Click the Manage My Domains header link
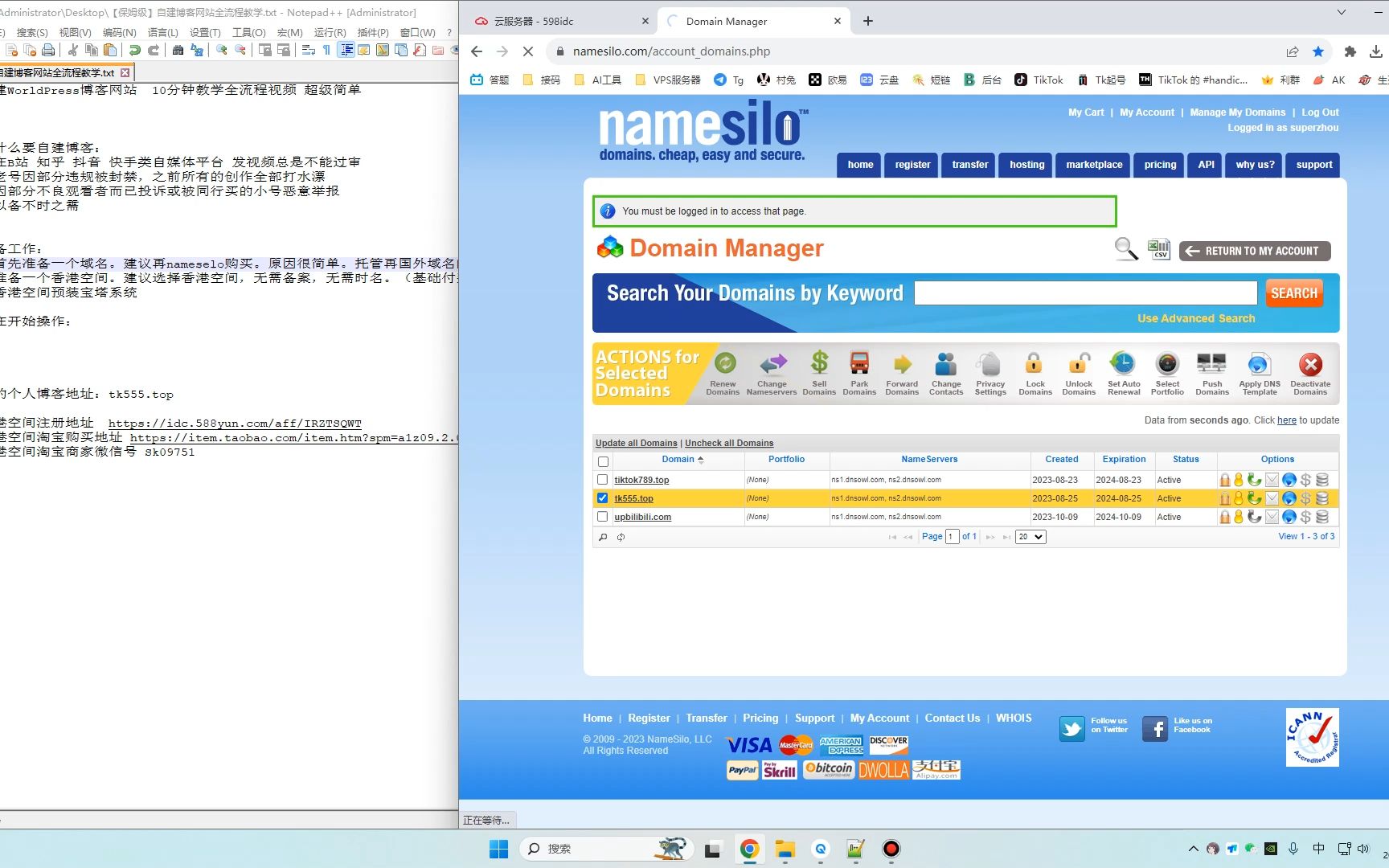The width and height of the screenshot is (1389, 868). pos(1237,113)
